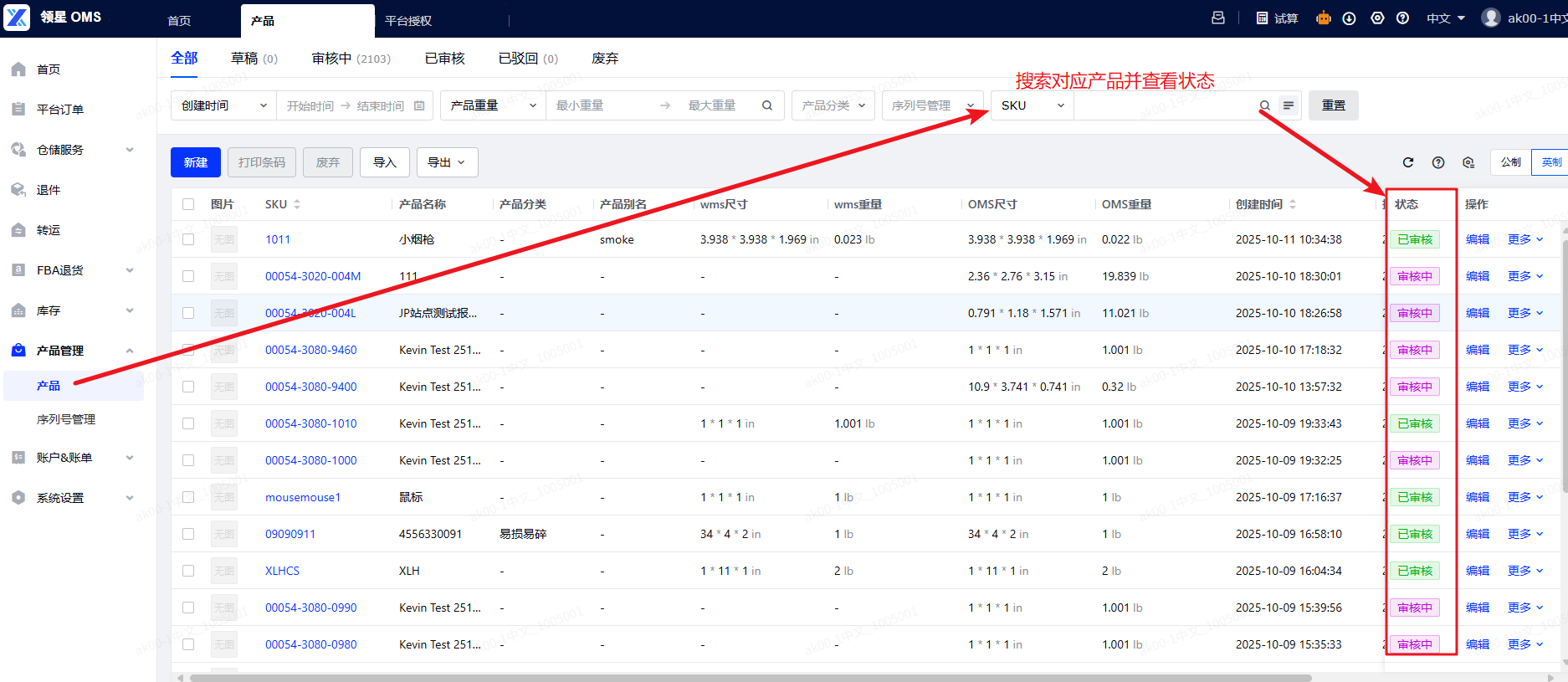Open the 中文 language dropdown
This screenshot has height=682, width=1568.
pos(1446,18)
